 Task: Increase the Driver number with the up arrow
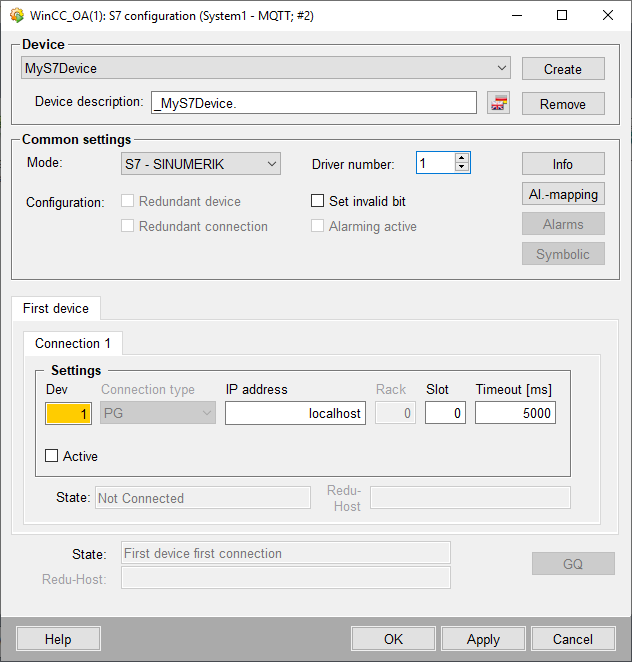[x=461, y=158]
